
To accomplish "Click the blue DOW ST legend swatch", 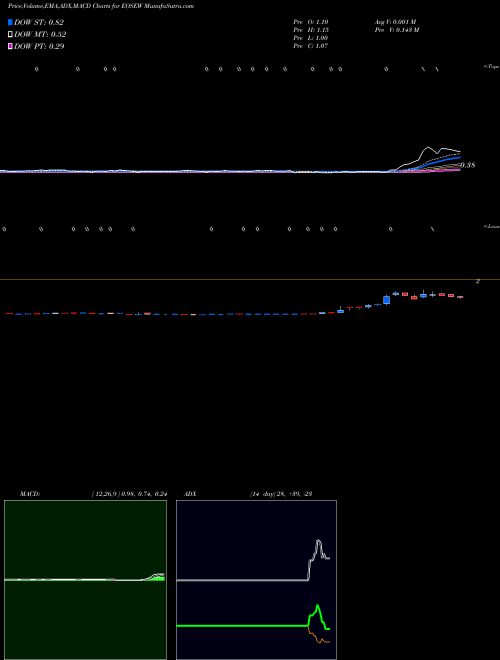I will pyautogui.click(x=10, y=22).
